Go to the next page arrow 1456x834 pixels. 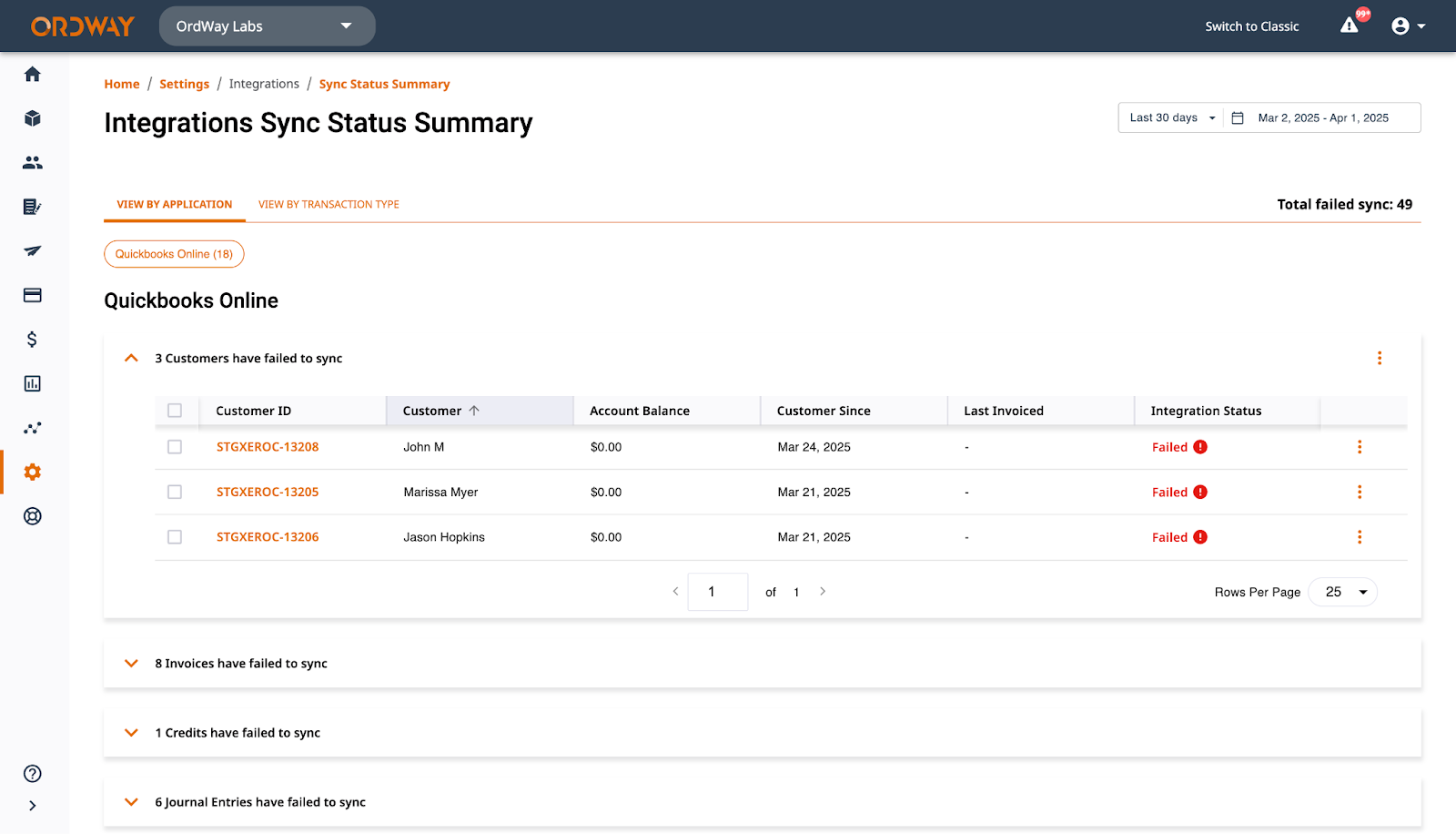coord(823,592)
